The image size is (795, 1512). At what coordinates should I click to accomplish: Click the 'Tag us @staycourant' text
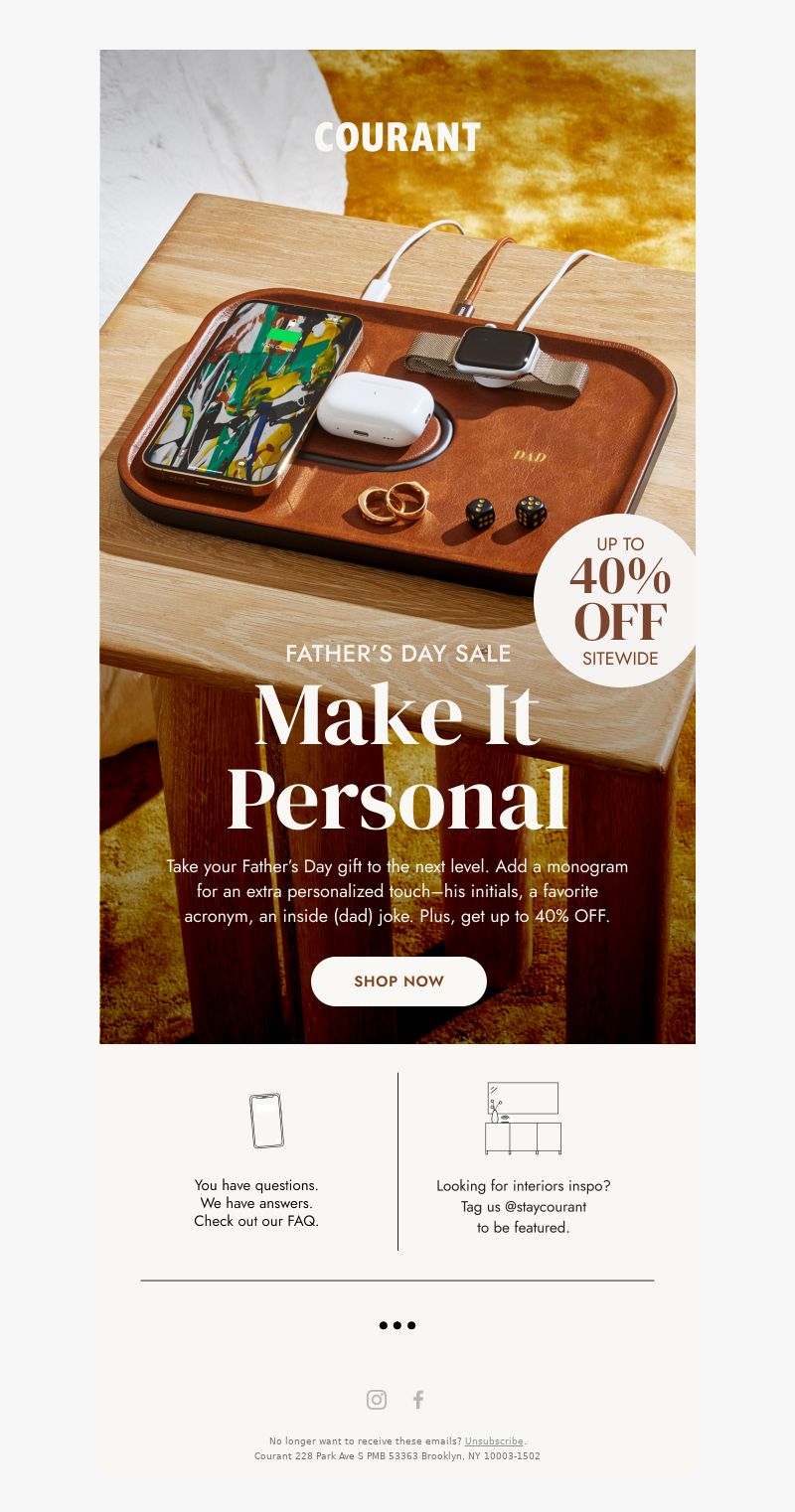click(x=524, y=1207)
